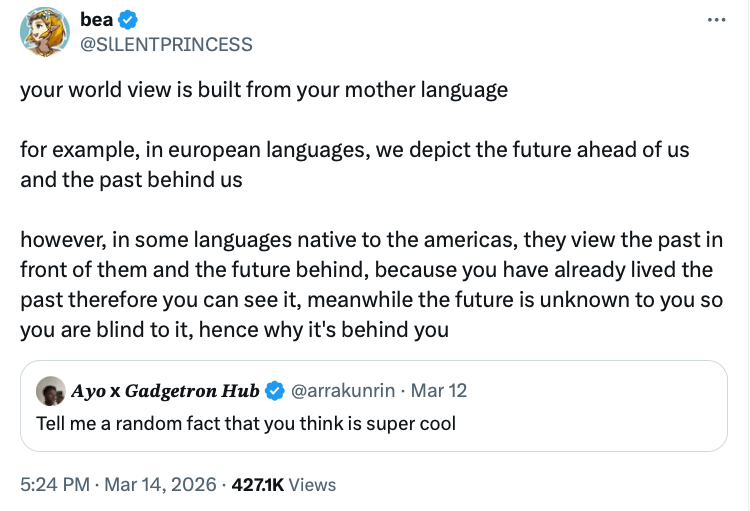Click the line starting 'for example, in european'
Image resolution: width=750 pixels, height=511 pixels.
tap(355, 152)
